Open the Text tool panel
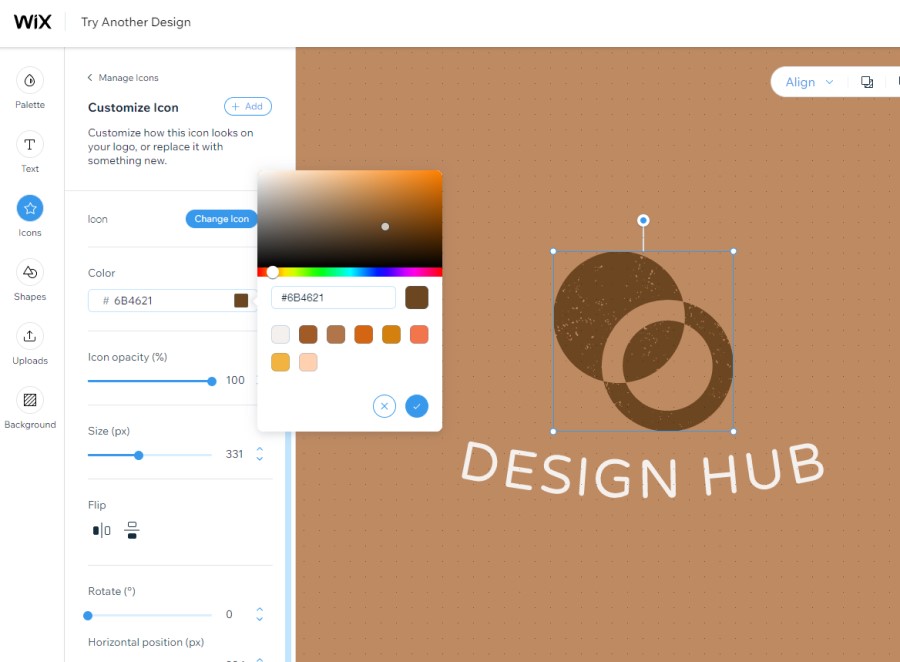900x662 pixels. [30, 152]
